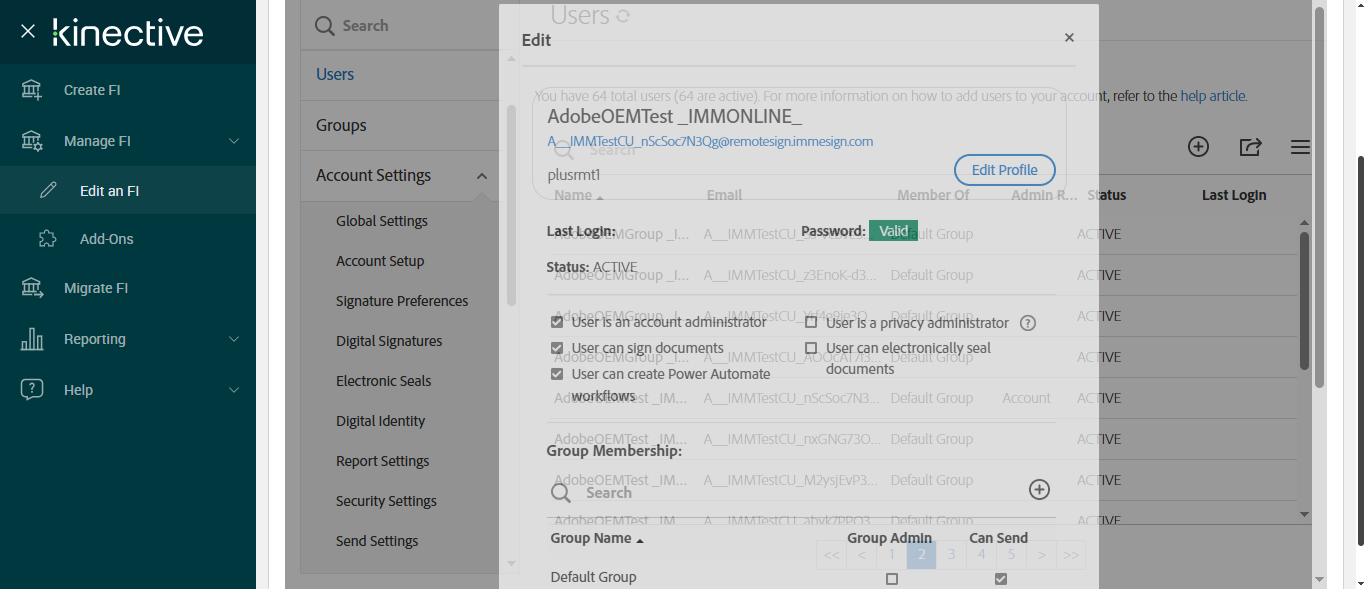Image resolution: width=1366 pixels, height=589 pixels.
Task: Click the add user plus icon
Action: [1198, 147]
